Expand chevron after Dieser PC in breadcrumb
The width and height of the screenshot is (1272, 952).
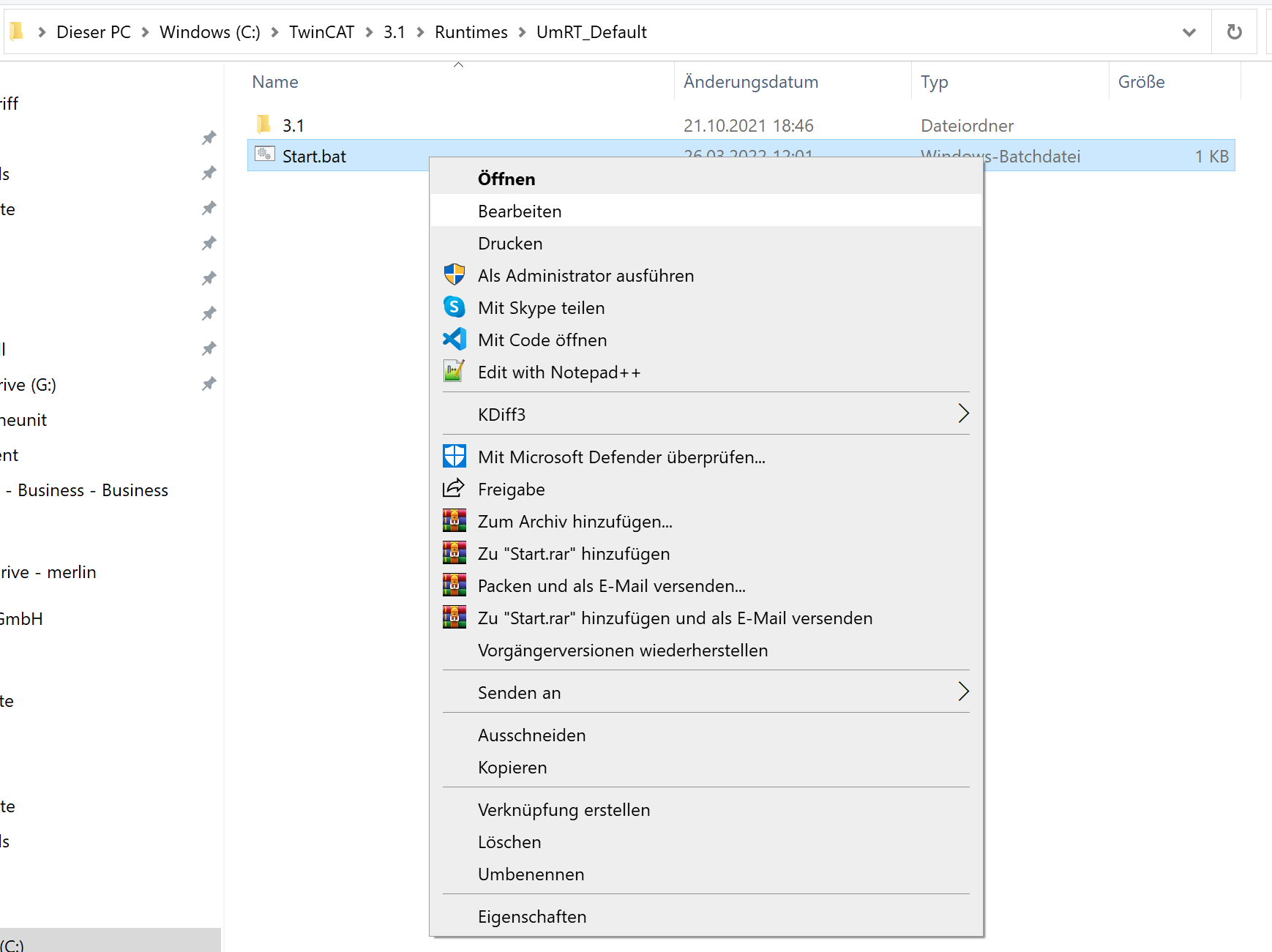145,32
